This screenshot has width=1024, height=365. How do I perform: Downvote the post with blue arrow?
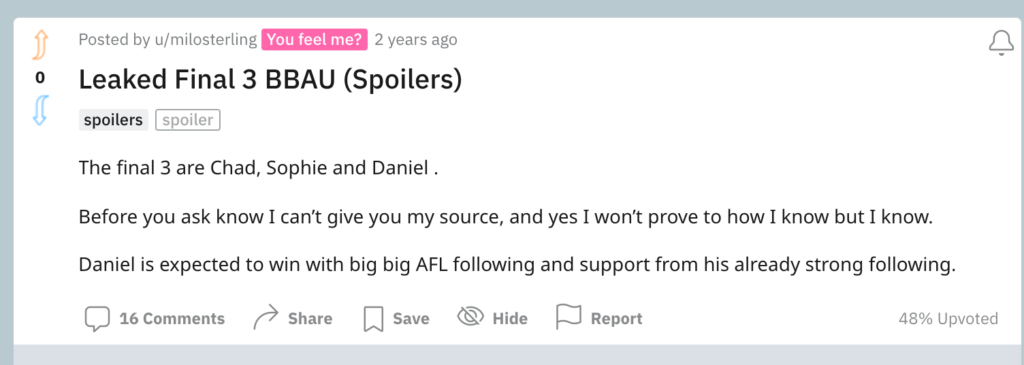point(40,110)
